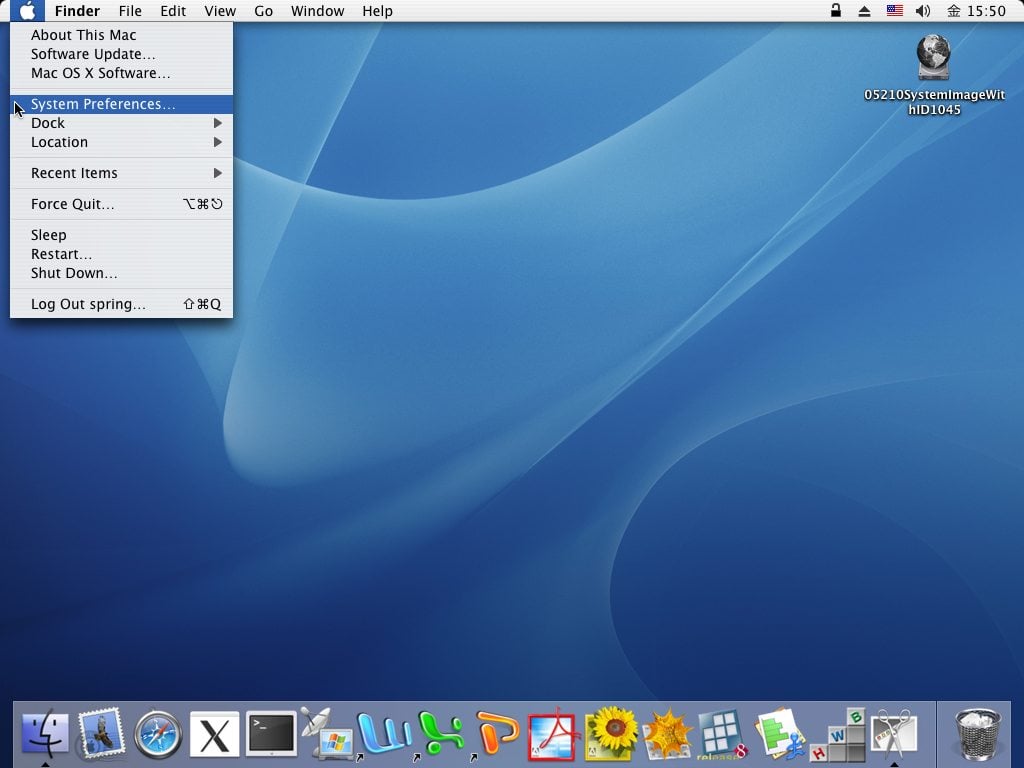This screenshot has height=768, width=1024.
Task: Choose Force Quit from Apple menu
Action: (73, 204)
